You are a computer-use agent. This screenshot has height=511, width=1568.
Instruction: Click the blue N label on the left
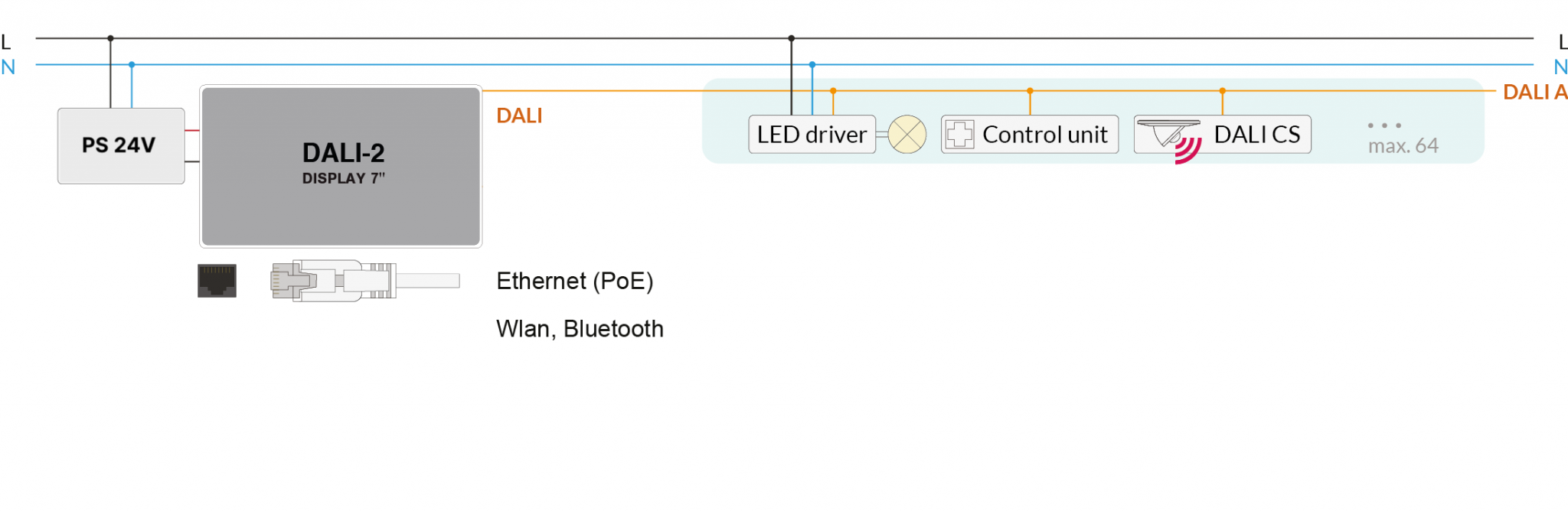tap(8, 67)
